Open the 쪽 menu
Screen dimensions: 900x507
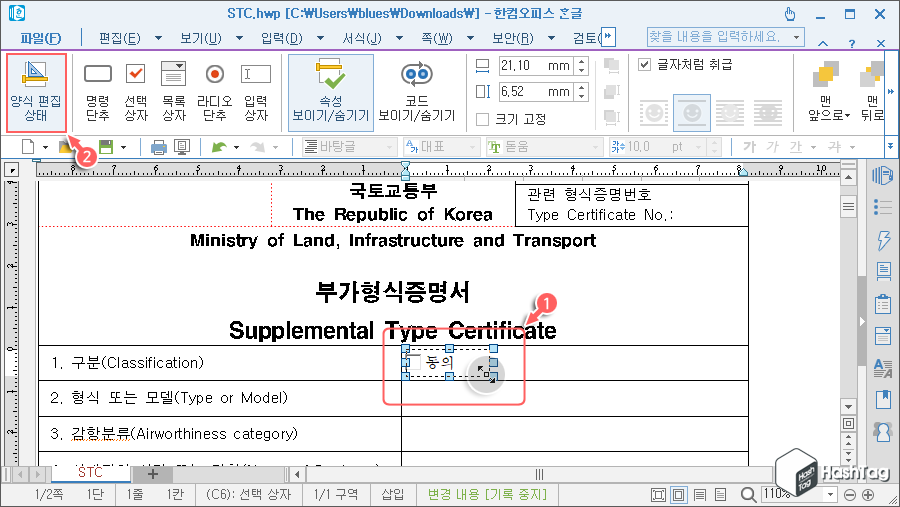click(437, 38)
